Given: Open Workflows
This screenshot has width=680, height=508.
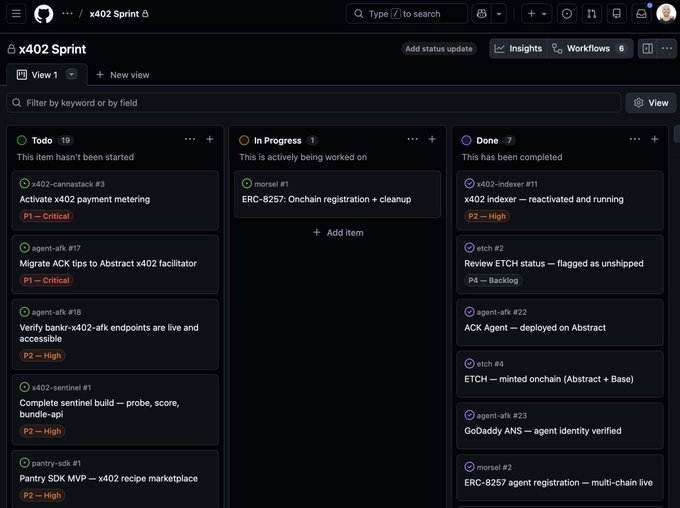Looking at the screenshot, I should click(x=589, y=48).
